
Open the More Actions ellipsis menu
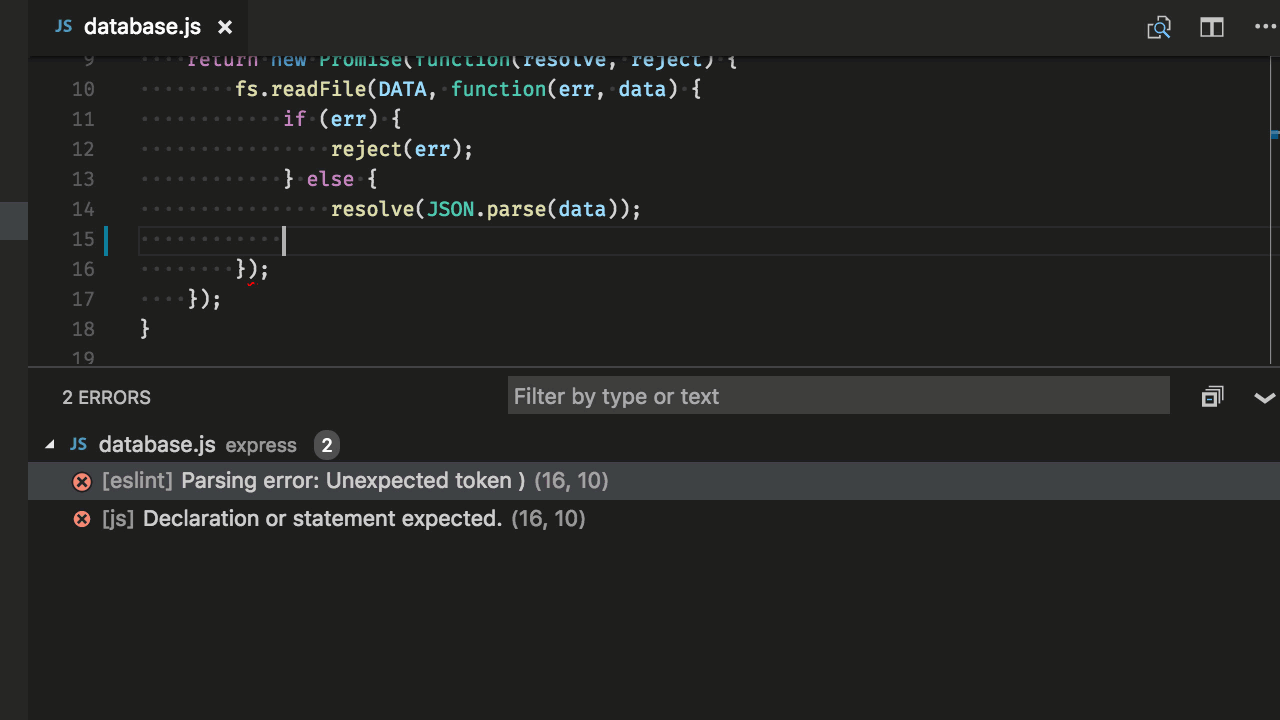[1264, 27]
